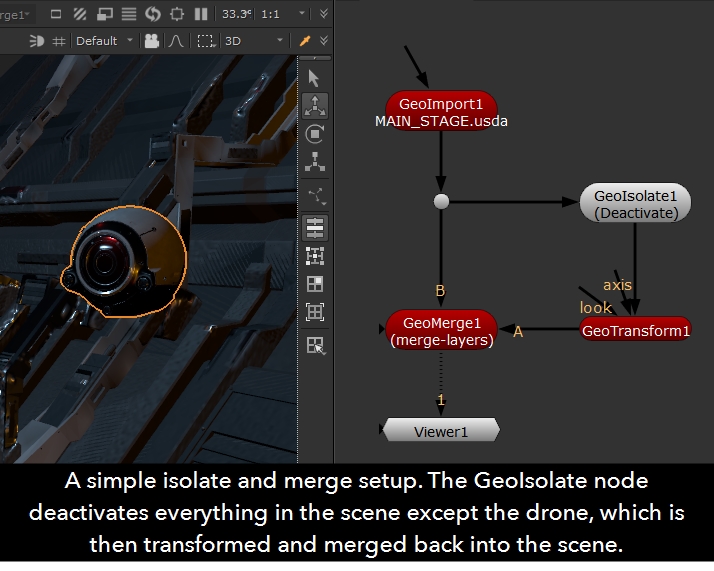Select the arrow selection tool
Viewport: 714px width, 571px height.
pos(315,77)
